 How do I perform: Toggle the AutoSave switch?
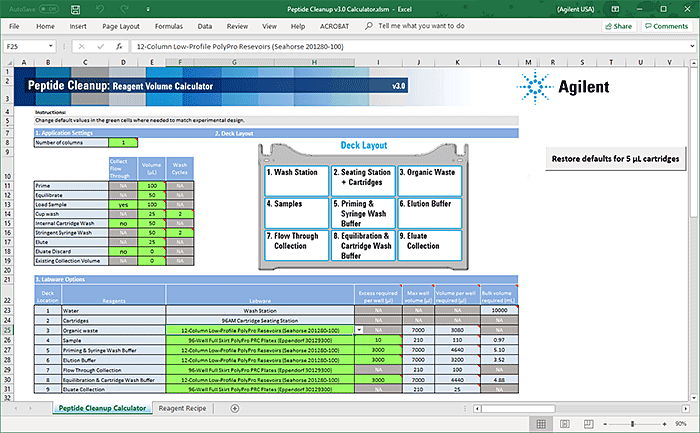tap(49, 7)
